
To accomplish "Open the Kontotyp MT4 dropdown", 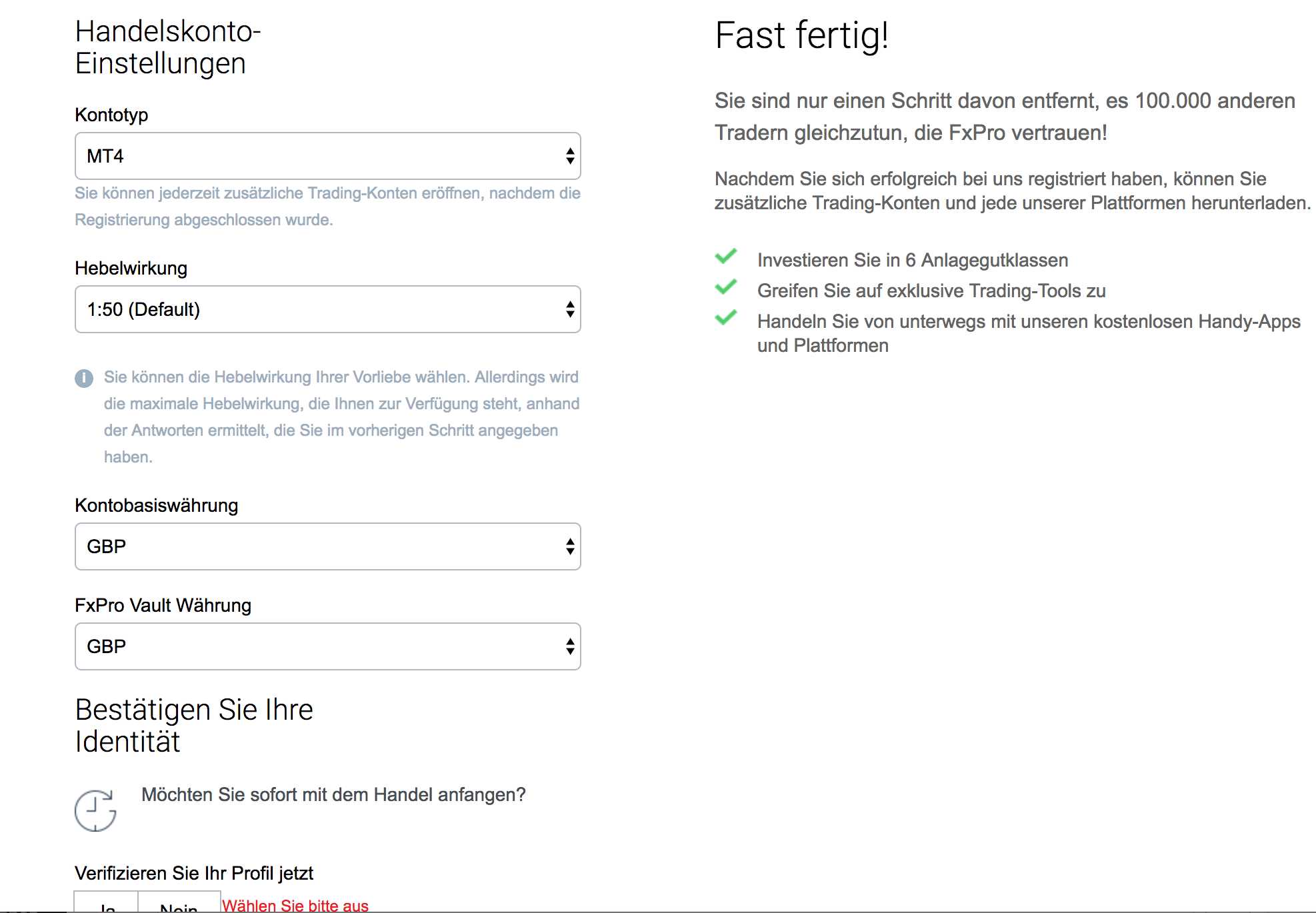I will [328, 156].
